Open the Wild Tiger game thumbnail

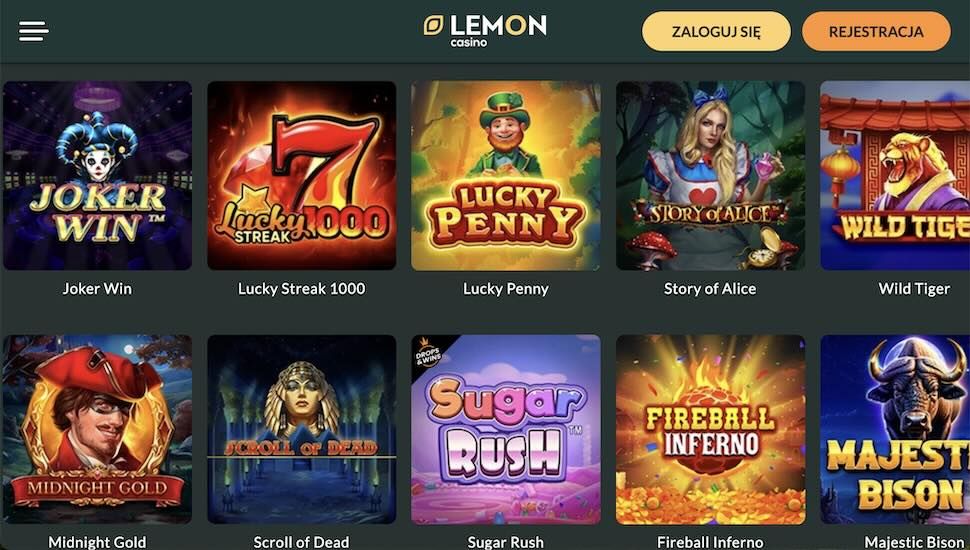pos(895,176)
